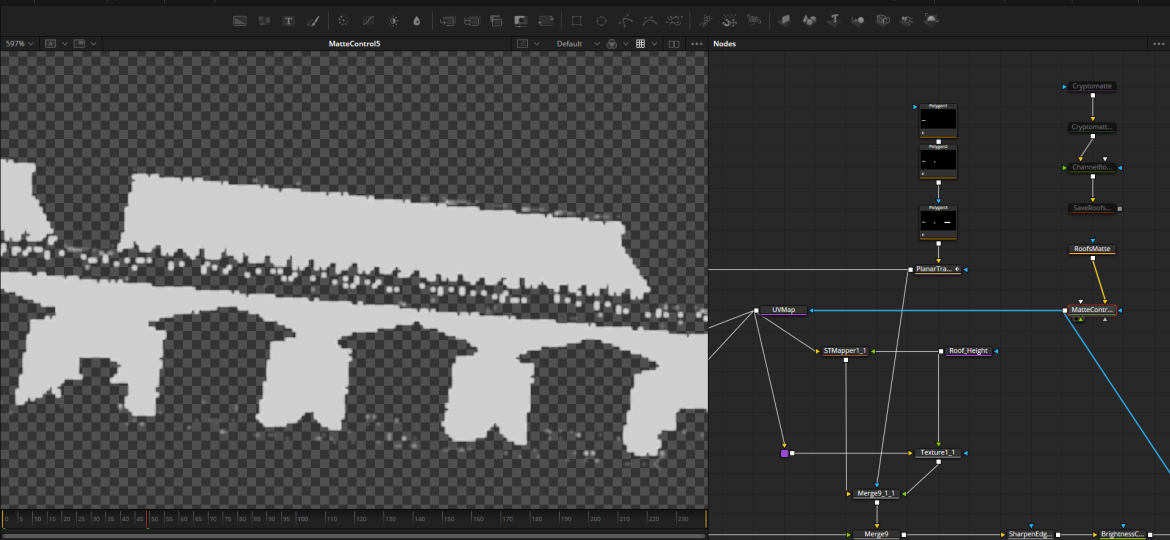
Task: Select the Polygon mask tool
Action: tap(626, 20)
